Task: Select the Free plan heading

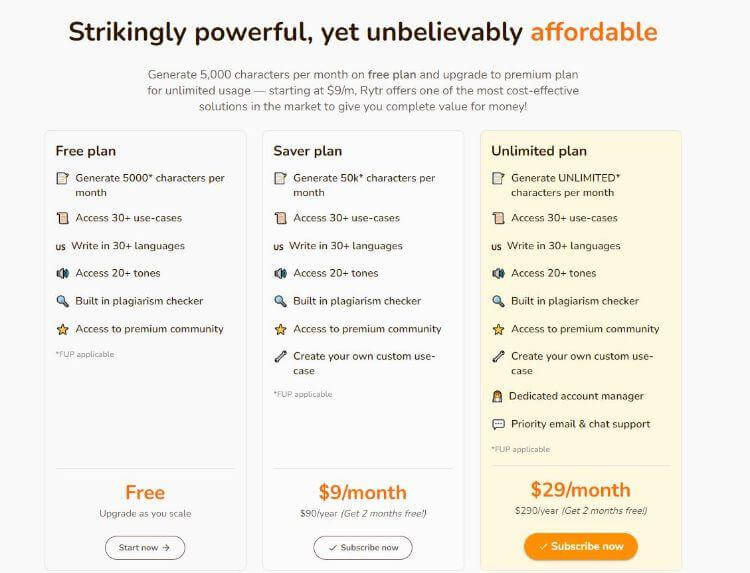Action: [x=86, y=151]
